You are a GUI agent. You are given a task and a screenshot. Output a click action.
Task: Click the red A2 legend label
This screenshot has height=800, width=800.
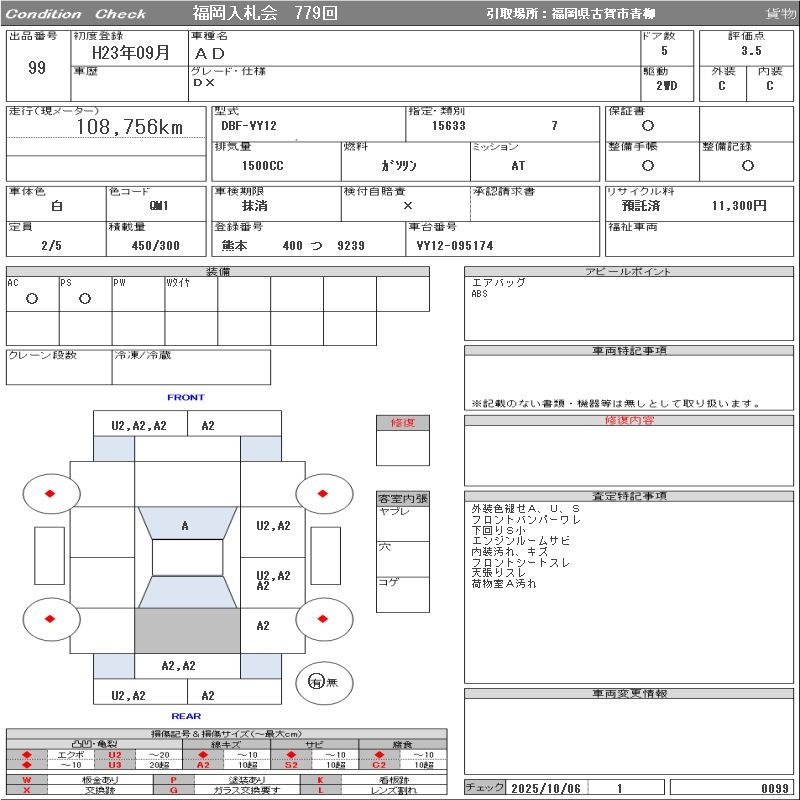203,765
